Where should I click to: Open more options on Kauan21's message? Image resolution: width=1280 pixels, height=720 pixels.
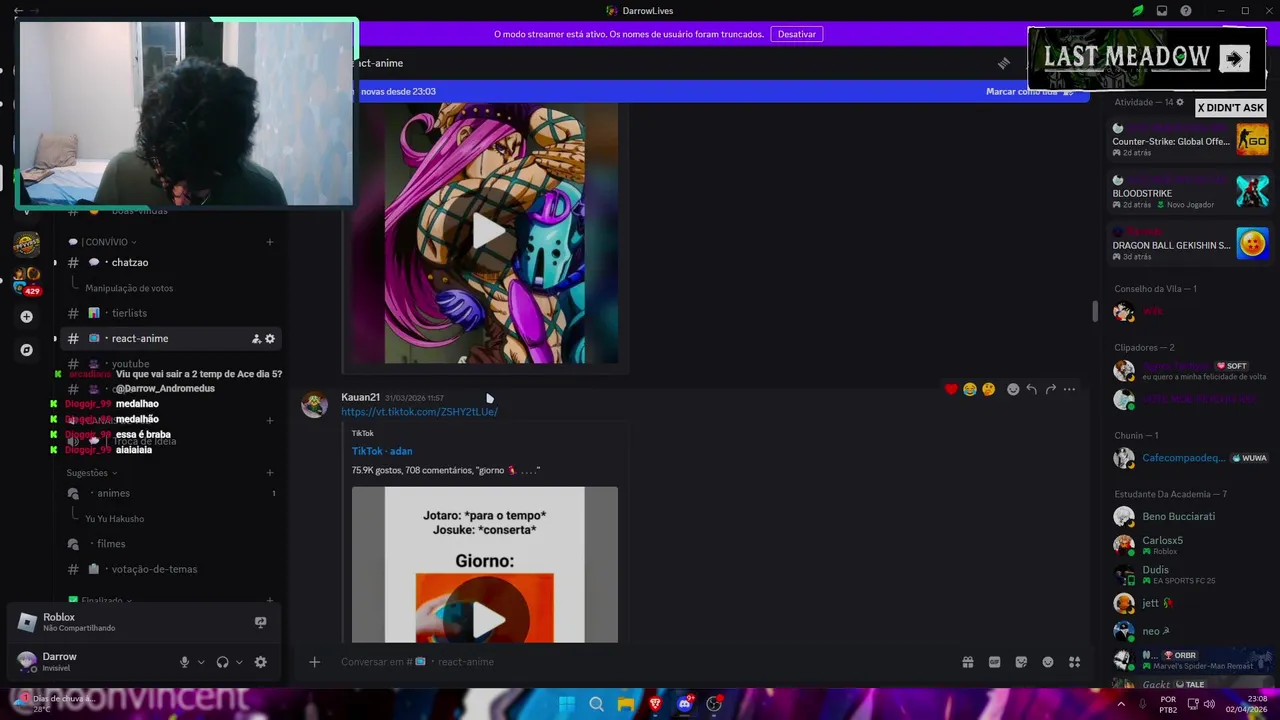1069,389
